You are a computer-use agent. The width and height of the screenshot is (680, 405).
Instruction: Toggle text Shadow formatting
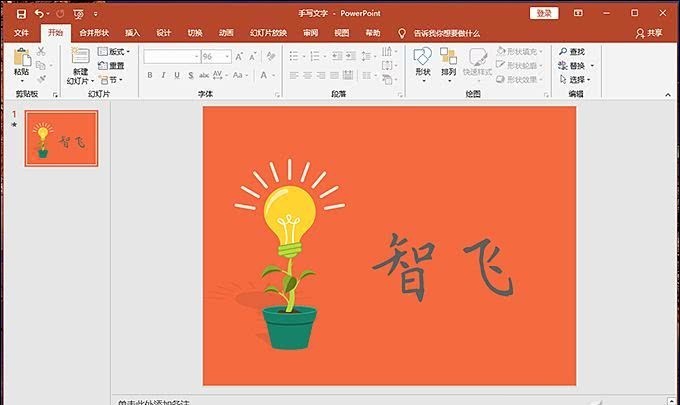pyautogui.click(x=191, y=75)
